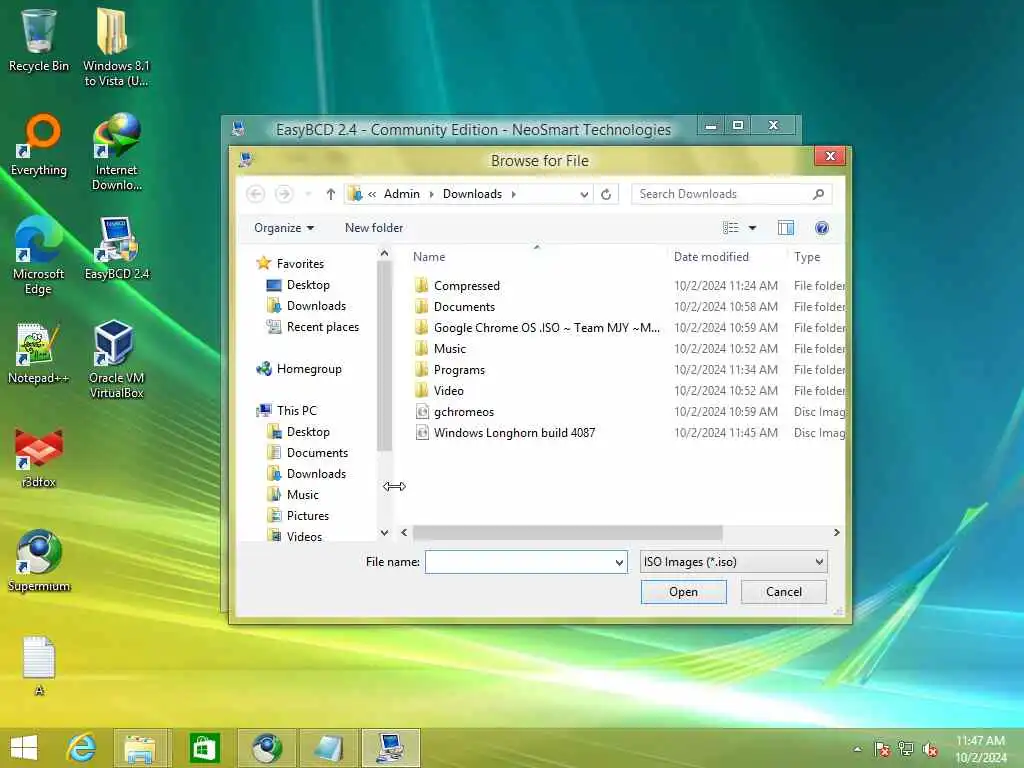
Task: Launch Supermium desktop shortcut
Action: coord(39,561)
